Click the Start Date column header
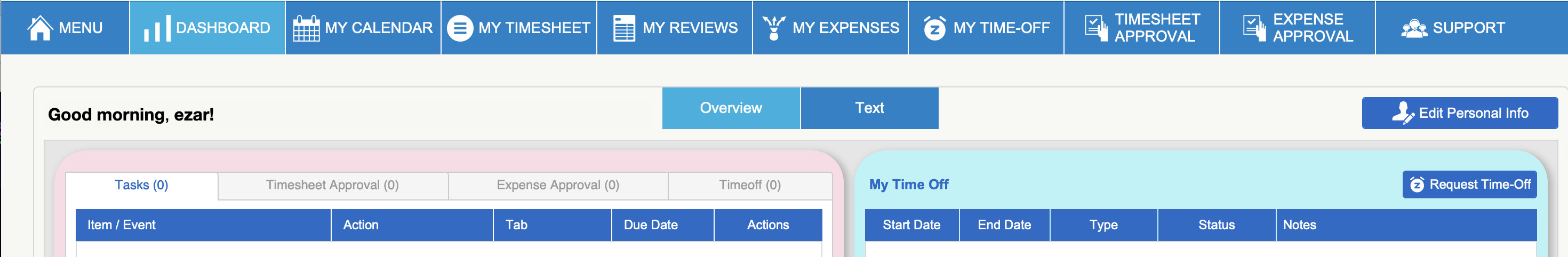 [x=911, y=226]
